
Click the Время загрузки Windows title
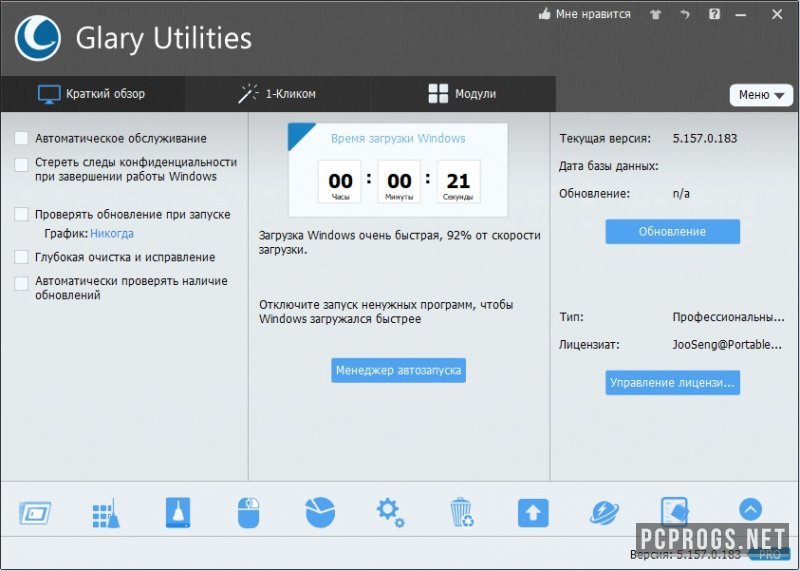click(x=398, y=138)
